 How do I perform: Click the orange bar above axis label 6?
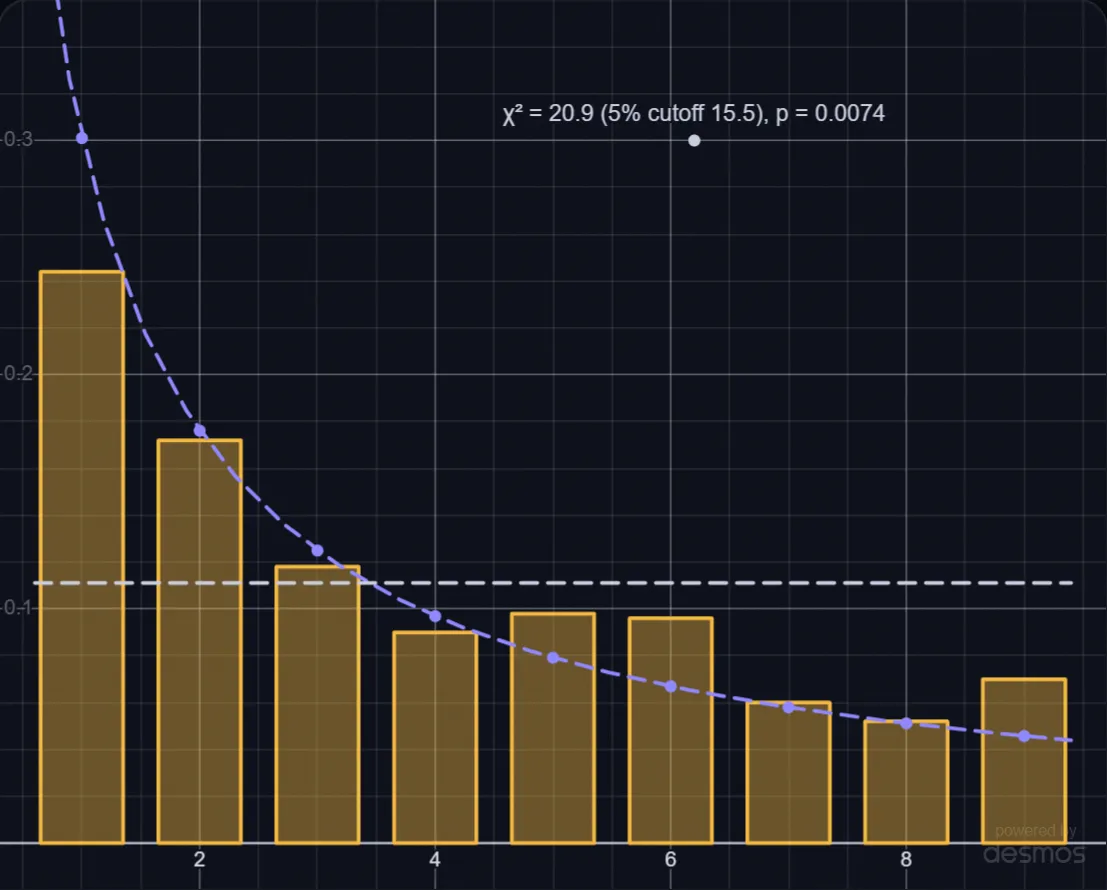(x=671, y=730)
